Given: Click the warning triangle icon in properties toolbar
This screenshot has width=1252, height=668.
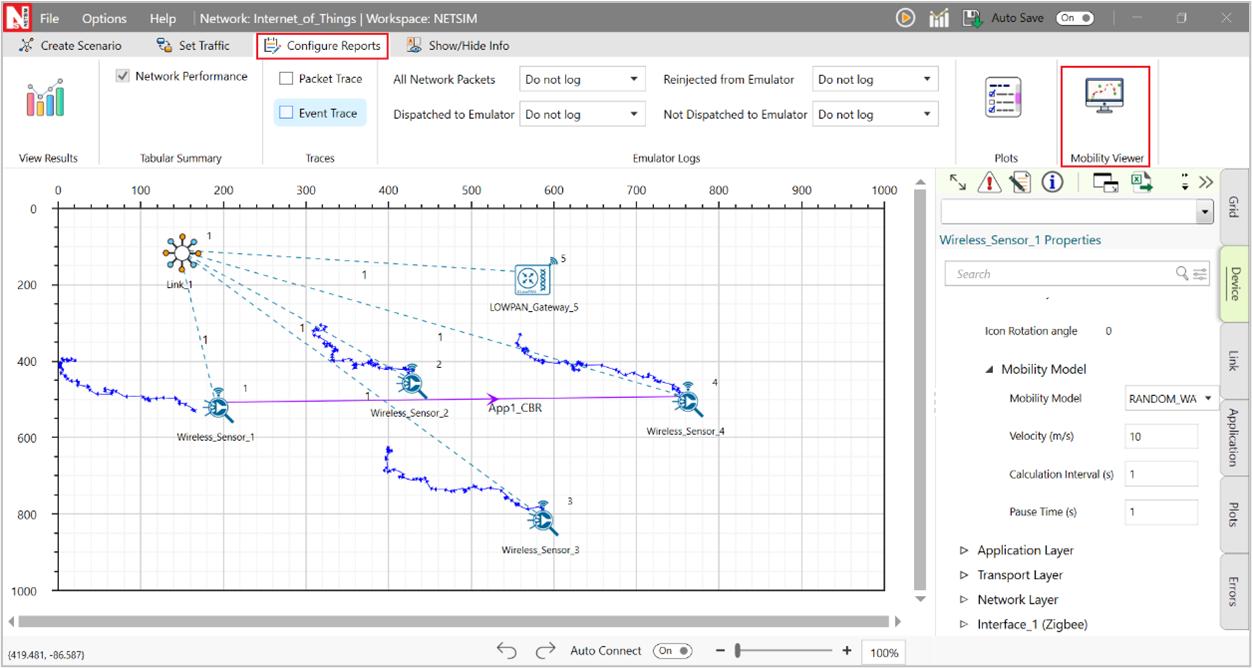Looking at the screenshot, I should tap(989, 182).
